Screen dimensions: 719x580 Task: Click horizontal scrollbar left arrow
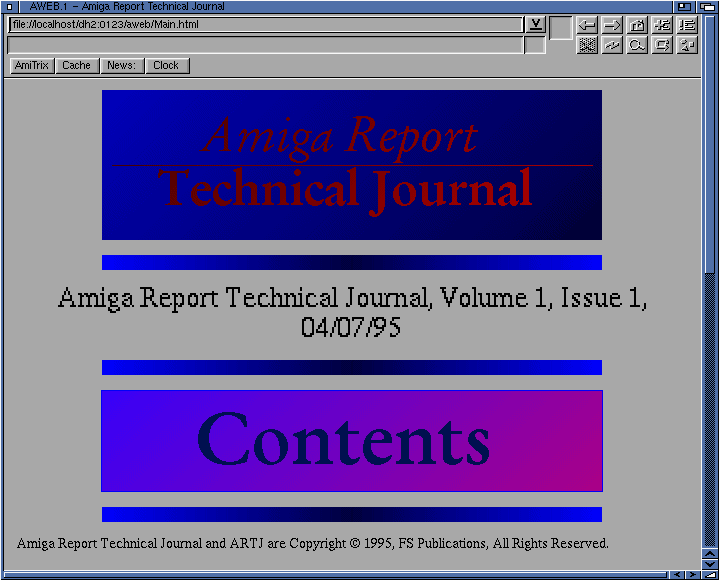676,575
